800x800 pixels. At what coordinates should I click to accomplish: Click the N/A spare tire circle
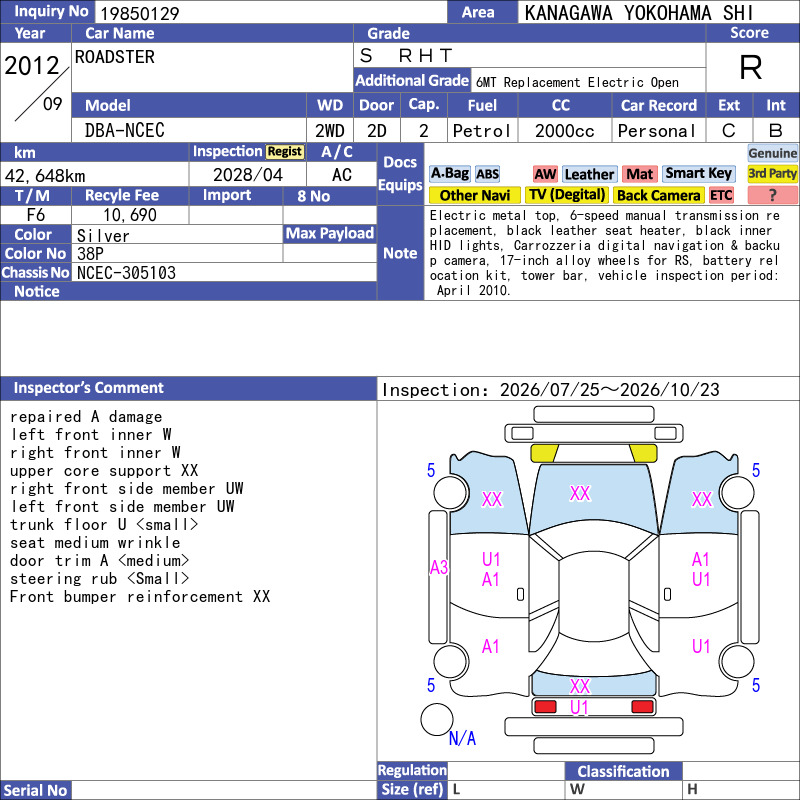(x=437, y=719)
